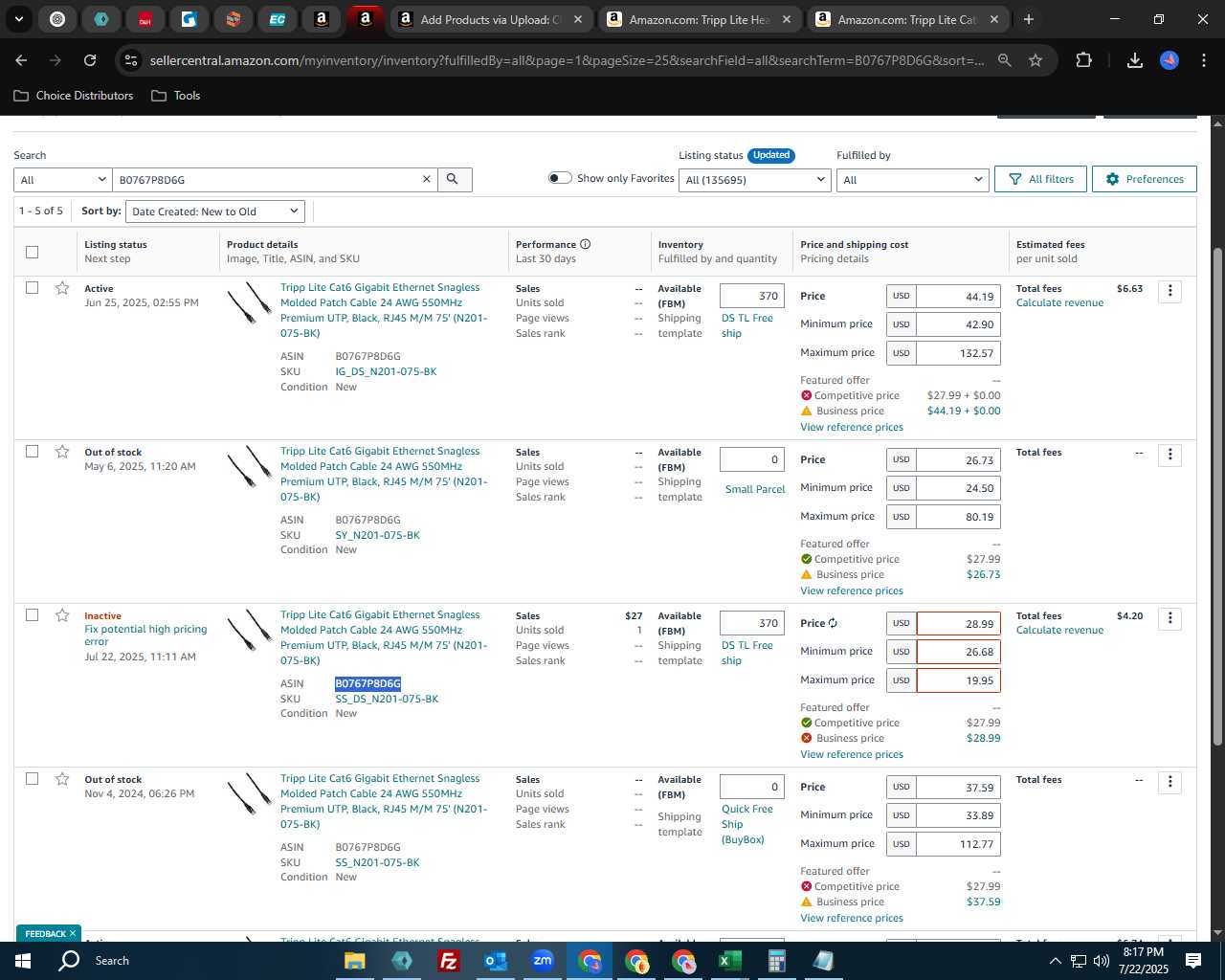Edit the quantity field showing 370 in active row
The height and width of the screenshot is (980, 1225).
752,297
